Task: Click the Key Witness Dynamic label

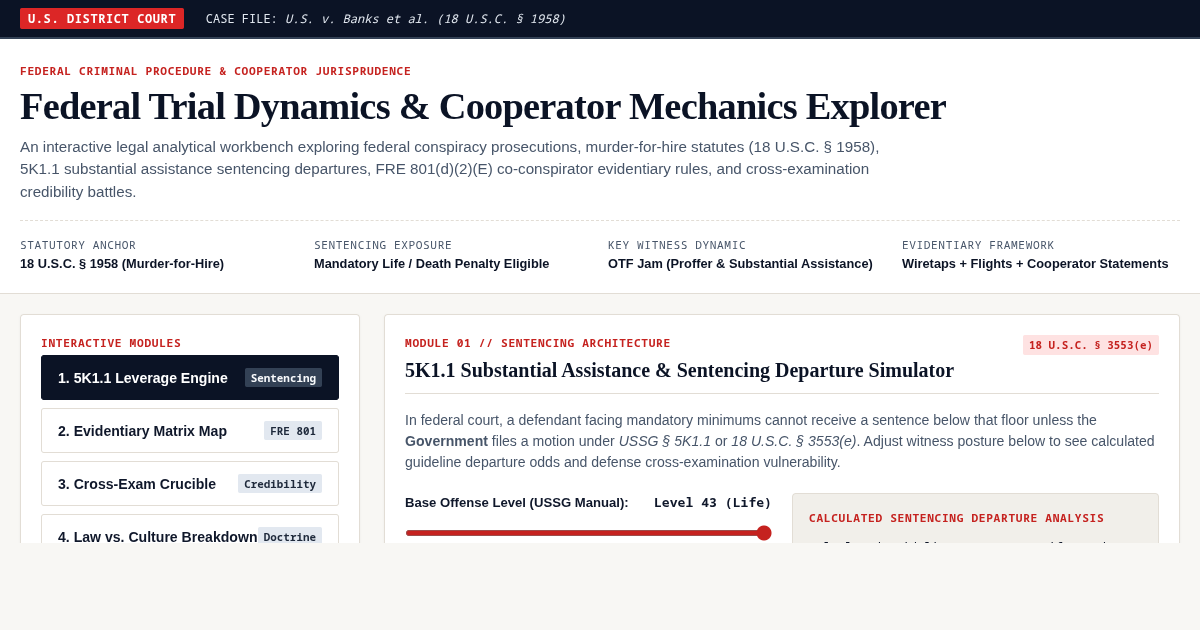Action: tap(677, 245)
